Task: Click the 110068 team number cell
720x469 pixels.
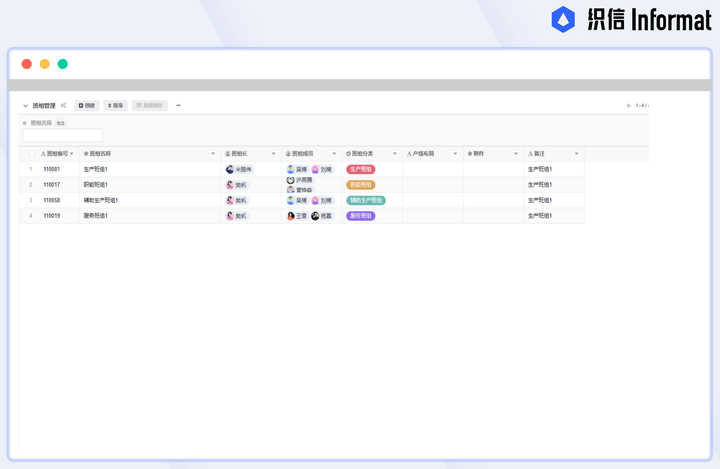Action: tap(52, 200)
